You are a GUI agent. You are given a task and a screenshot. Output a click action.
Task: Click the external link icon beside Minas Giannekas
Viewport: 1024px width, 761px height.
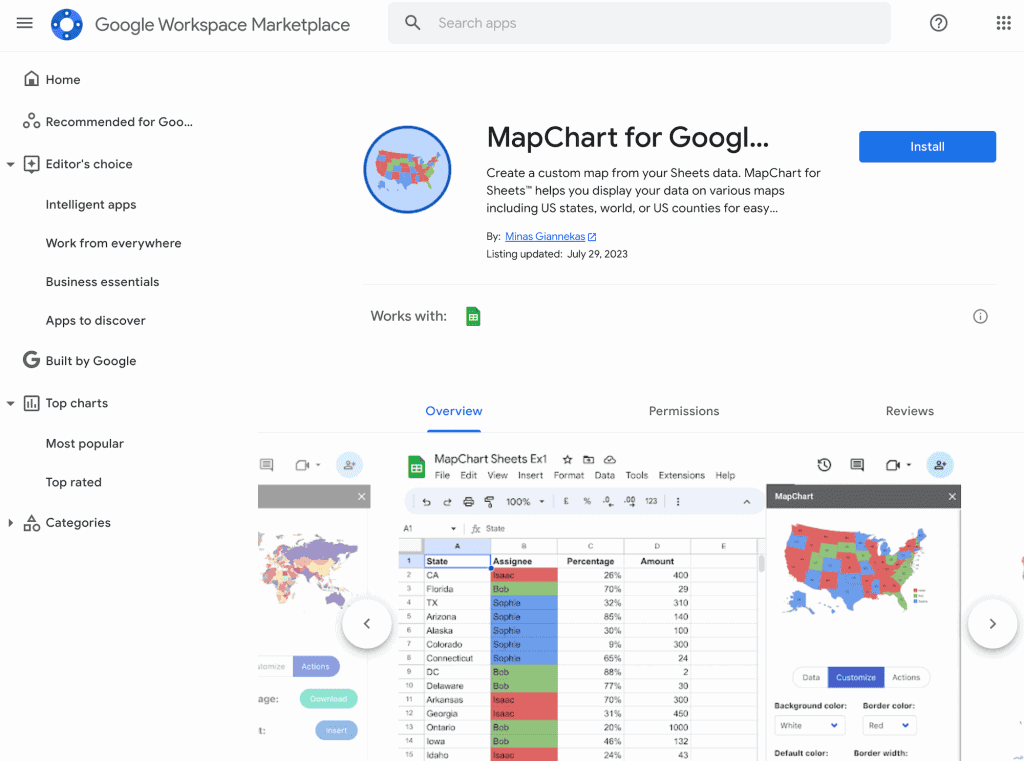point(592,237)
